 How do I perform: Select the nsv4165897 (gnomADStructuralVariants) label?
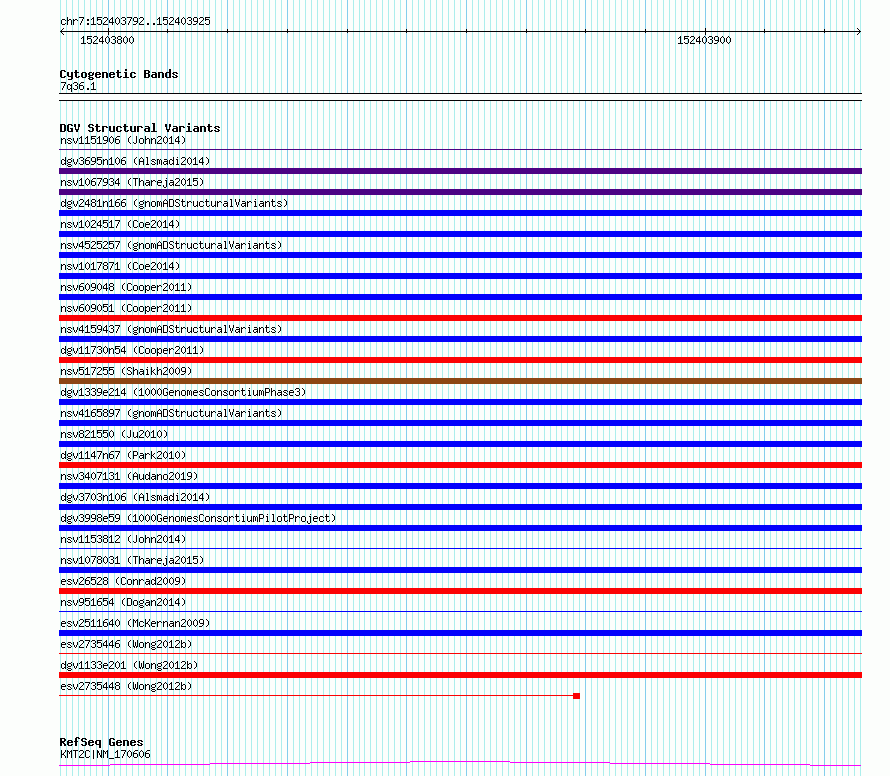coord(171,413)
